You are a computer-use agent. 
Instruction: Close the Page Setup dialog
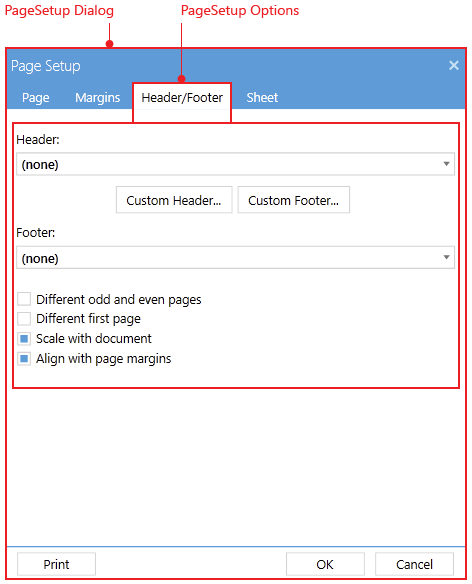[453, 66]
